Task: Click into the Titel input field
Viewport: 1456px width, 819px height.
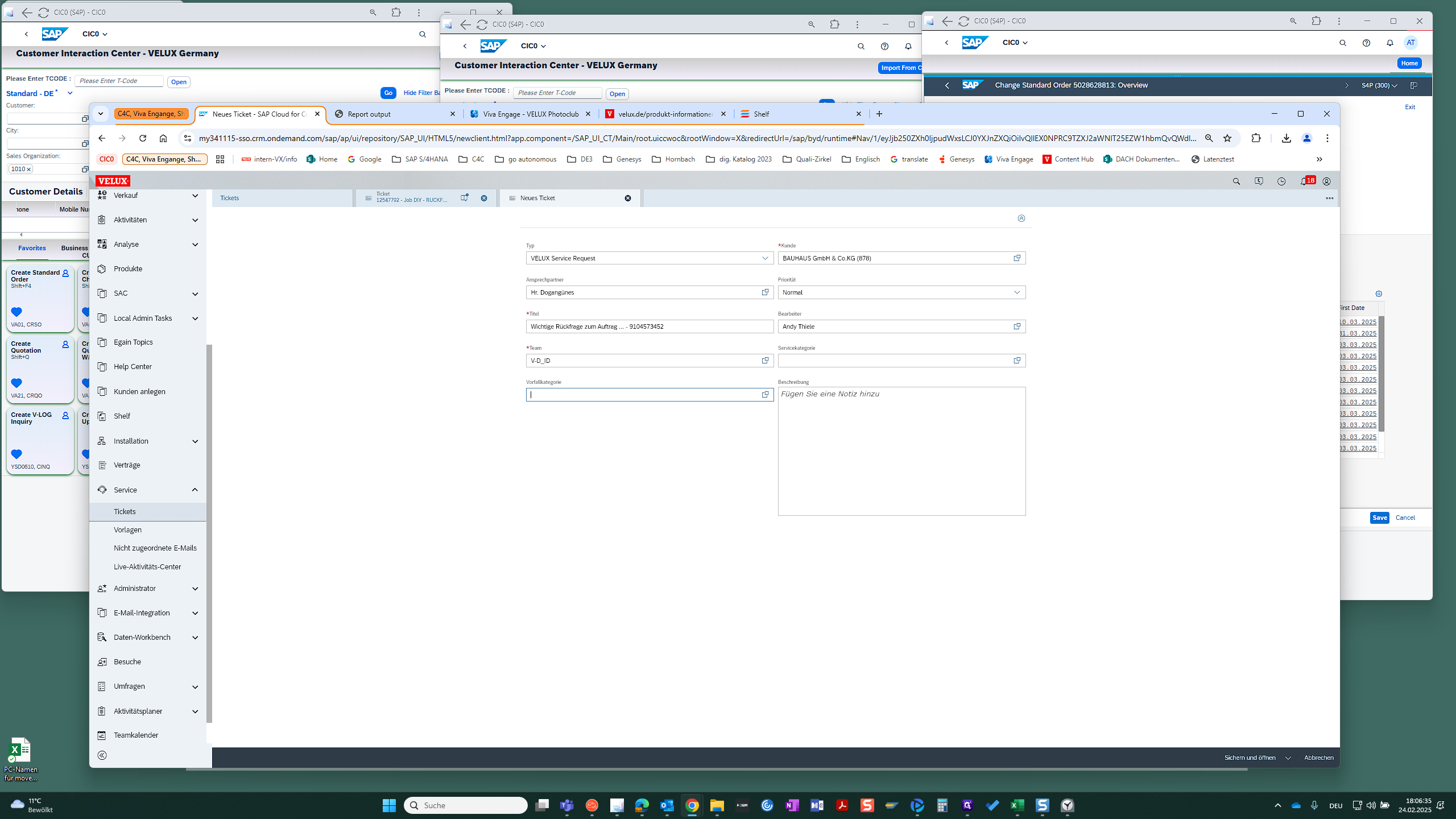Action: click(x=650, y=326)
